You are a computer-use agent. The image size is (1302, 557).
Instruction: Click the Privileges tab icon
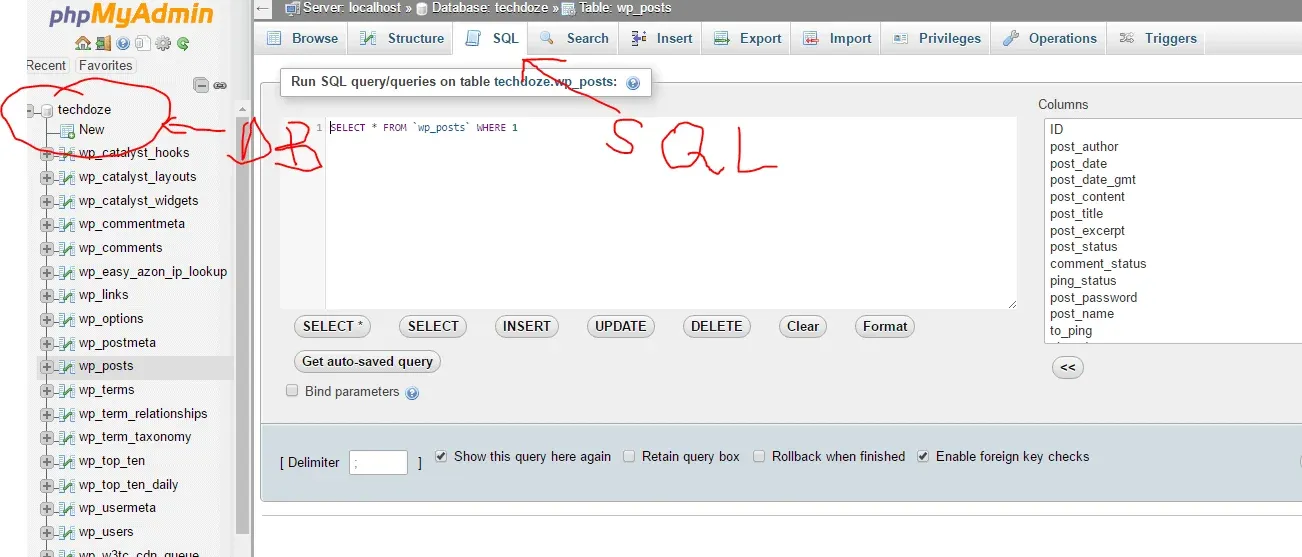click(x=900, y=39)
